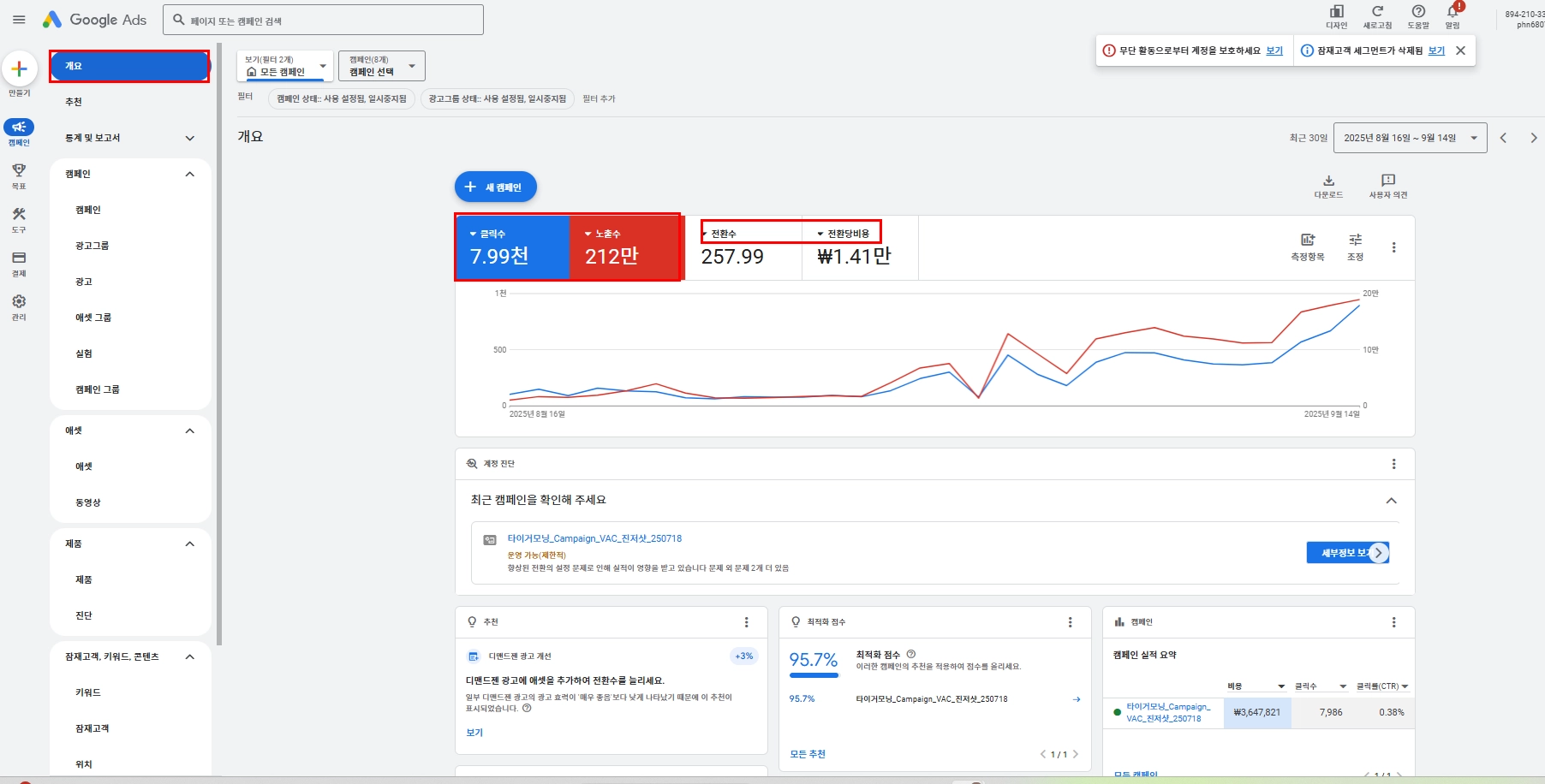Viewport: 1545px width, 784px height.
Task: Click the 95.7% optimization score progress bar
Action: [814, 675]
